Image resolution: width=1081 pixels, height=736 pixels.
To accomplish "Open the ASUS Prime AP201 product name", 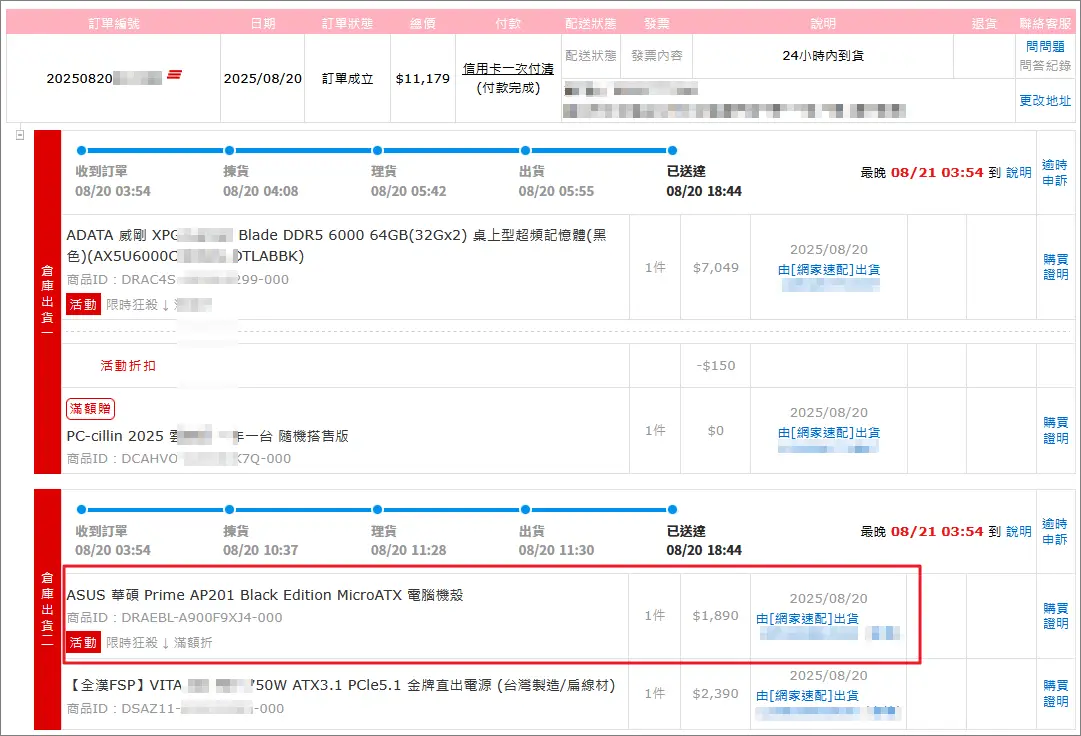I will click(x=265, y=595).
